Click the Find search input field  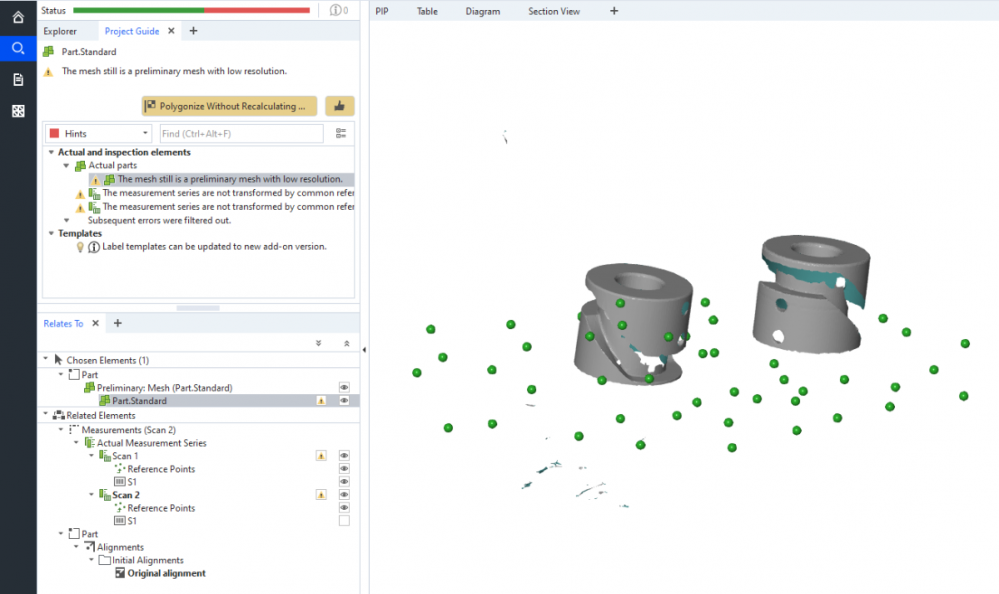pos(240,133)
